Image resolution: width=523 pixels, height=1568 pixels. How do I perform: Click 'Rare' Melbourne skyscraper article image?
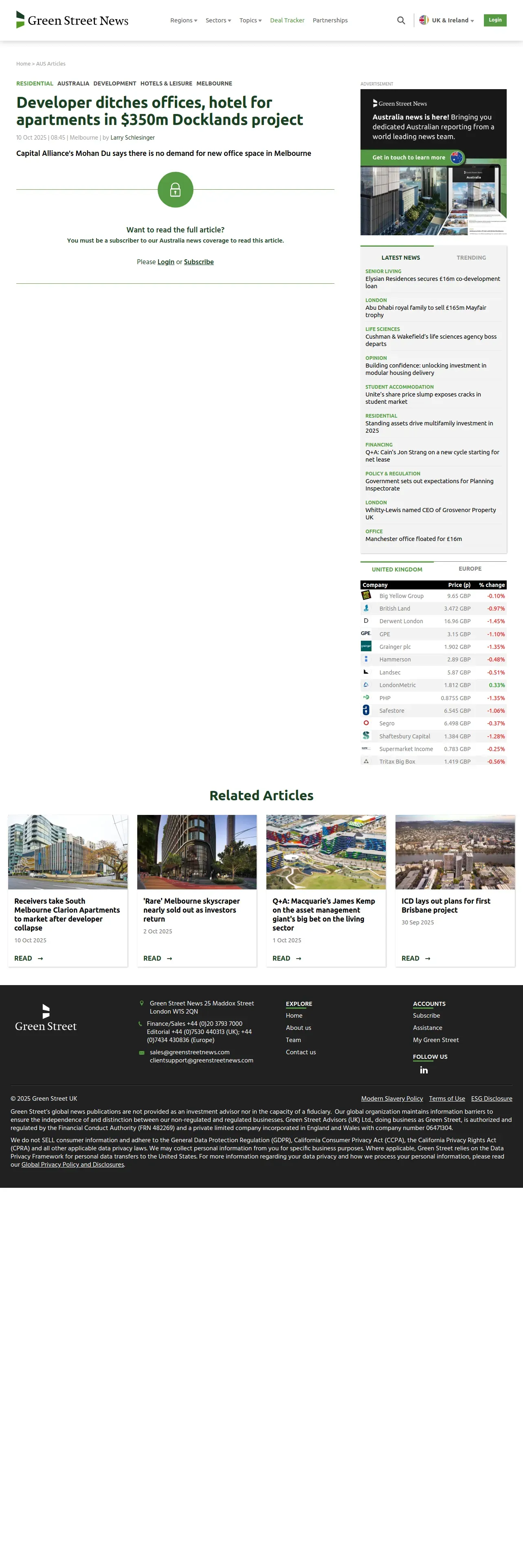pyautogui.click(x=197, y=852)
